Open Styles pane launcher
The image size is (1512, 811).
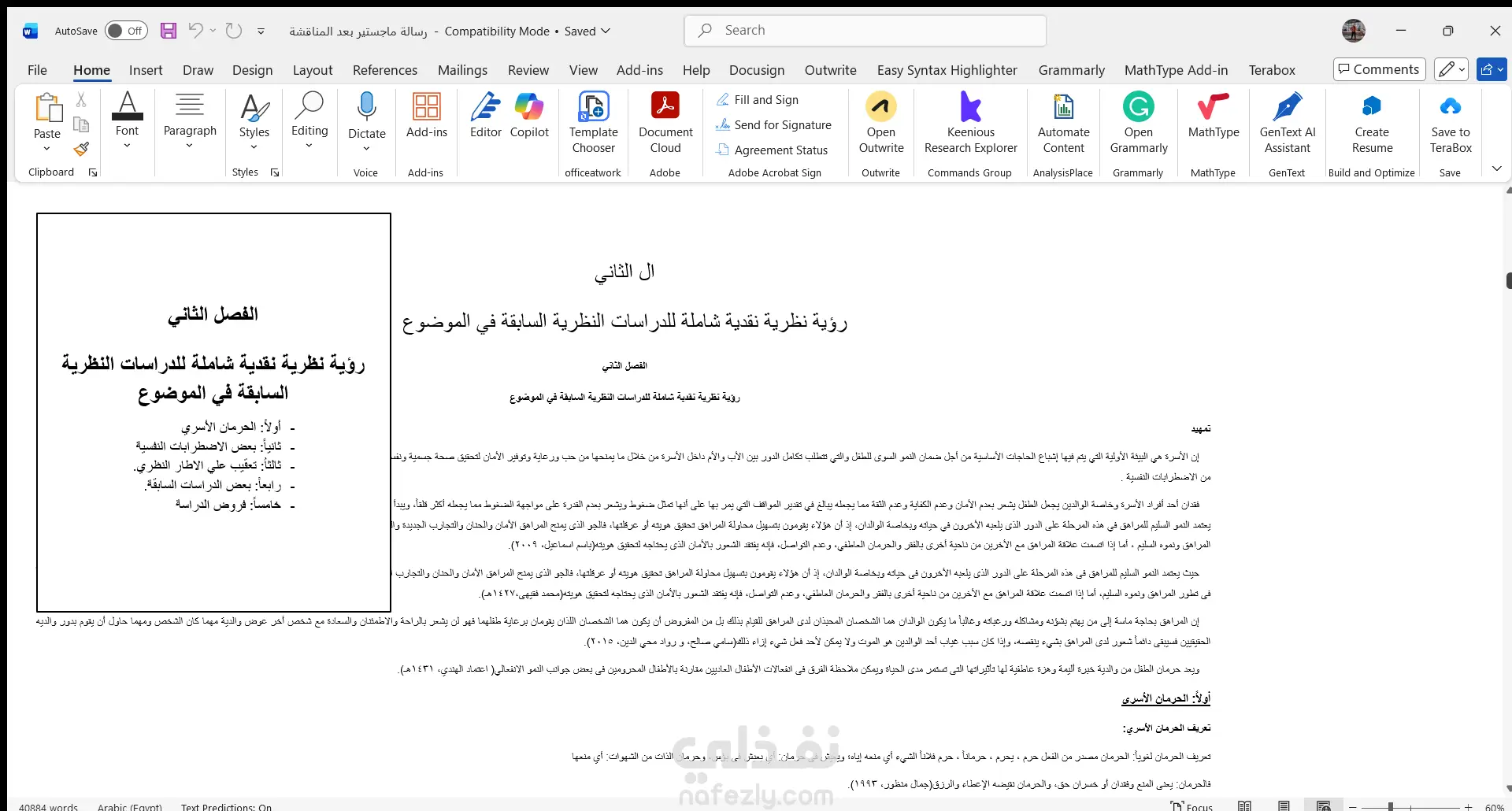pyautogui.click(x=275, y=172)
